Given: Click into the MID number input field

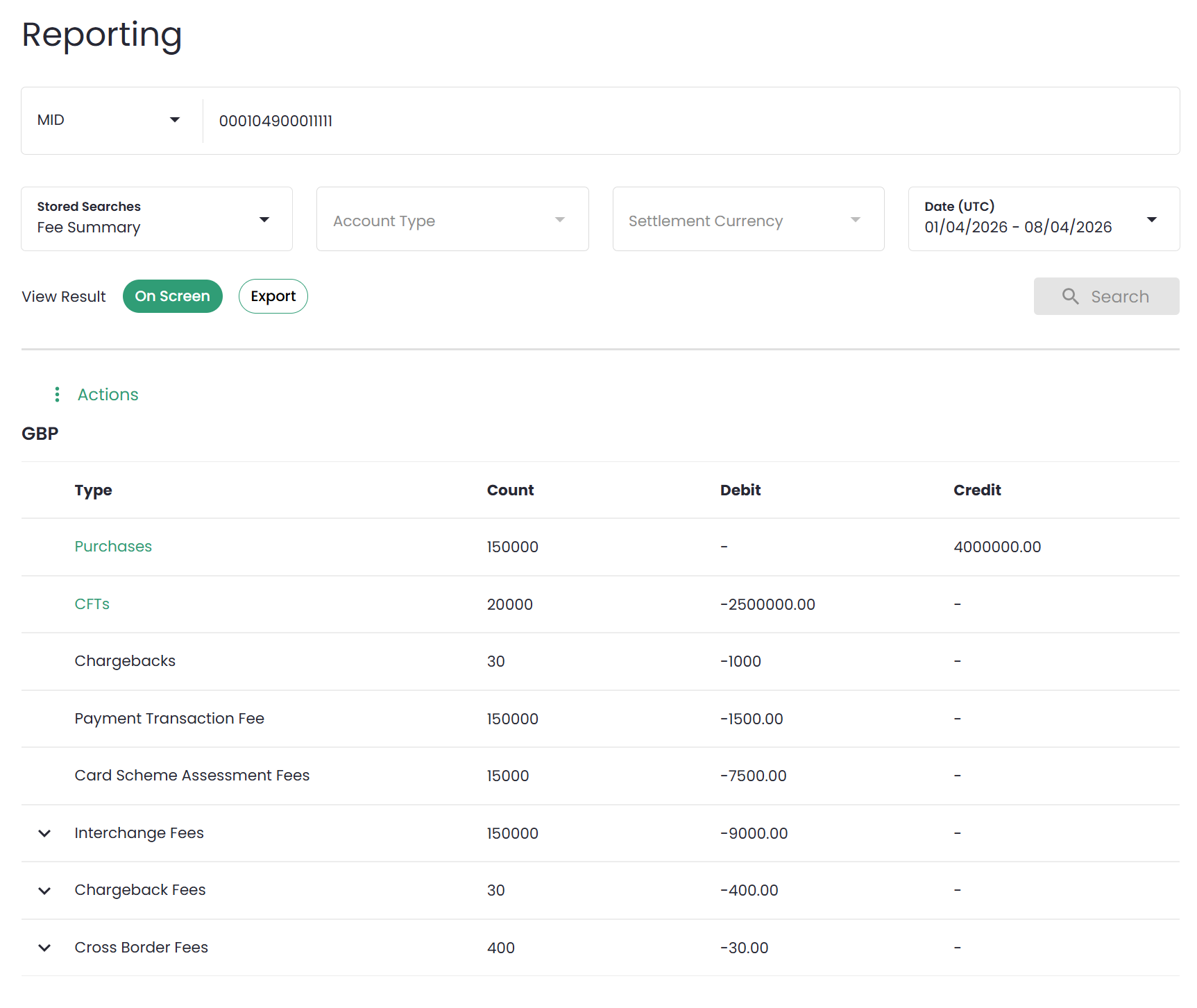Looking at the screenshot, I should pos(687,121).
